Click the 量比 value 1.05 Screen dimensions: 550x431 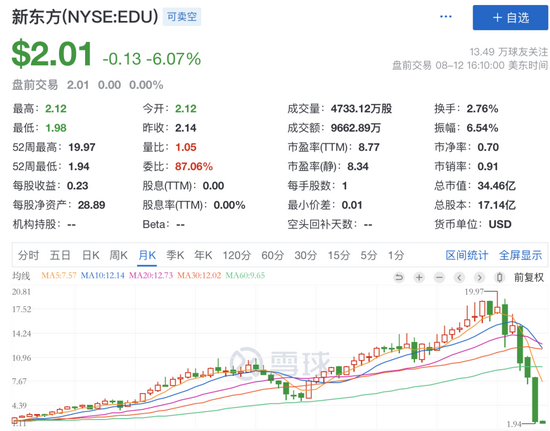pos(186,147)
